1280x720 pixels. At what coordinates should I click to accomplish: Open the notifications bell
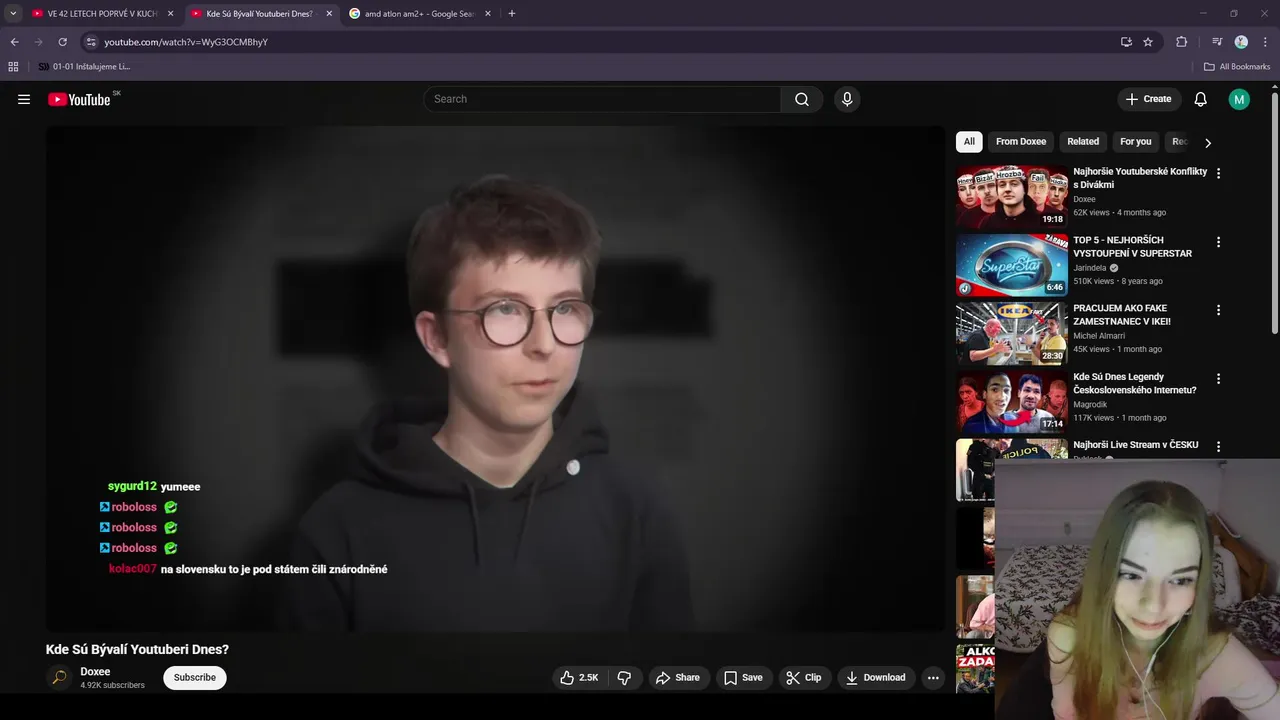click(1201, 99)
